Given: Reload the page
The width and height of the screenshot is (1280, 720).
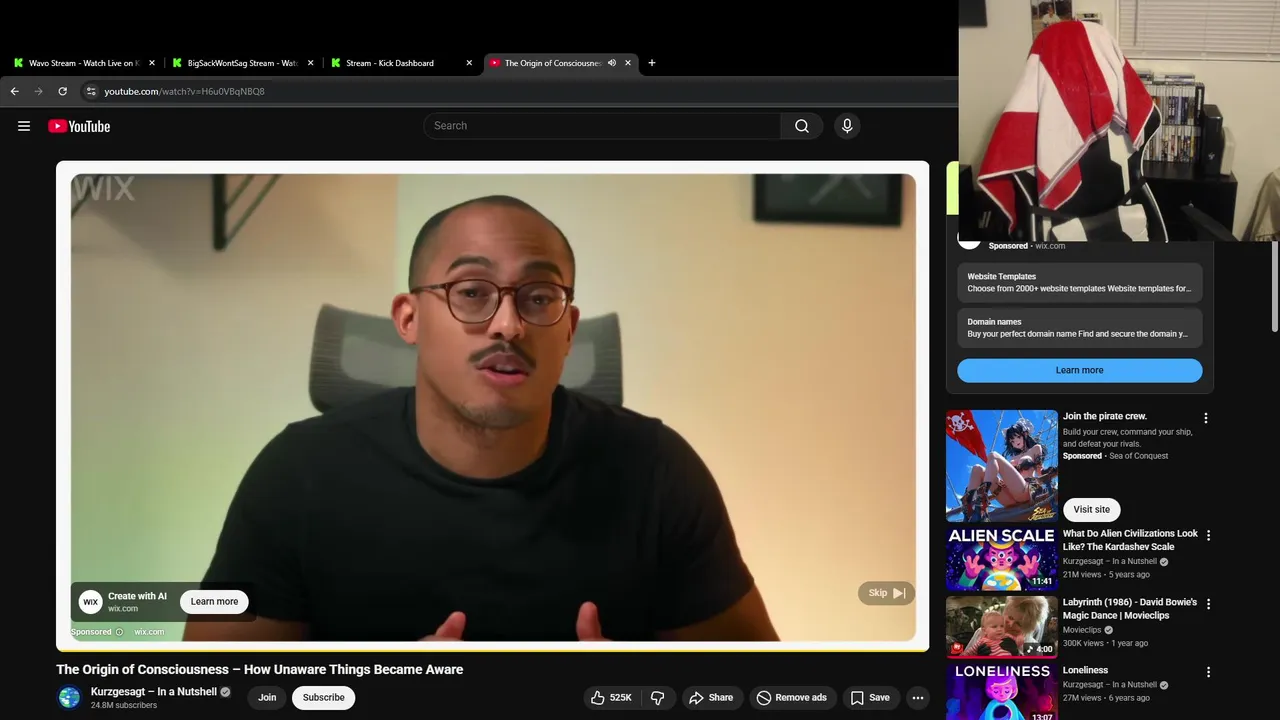Looking at the screenshot, I should click(x=62, y=91).
